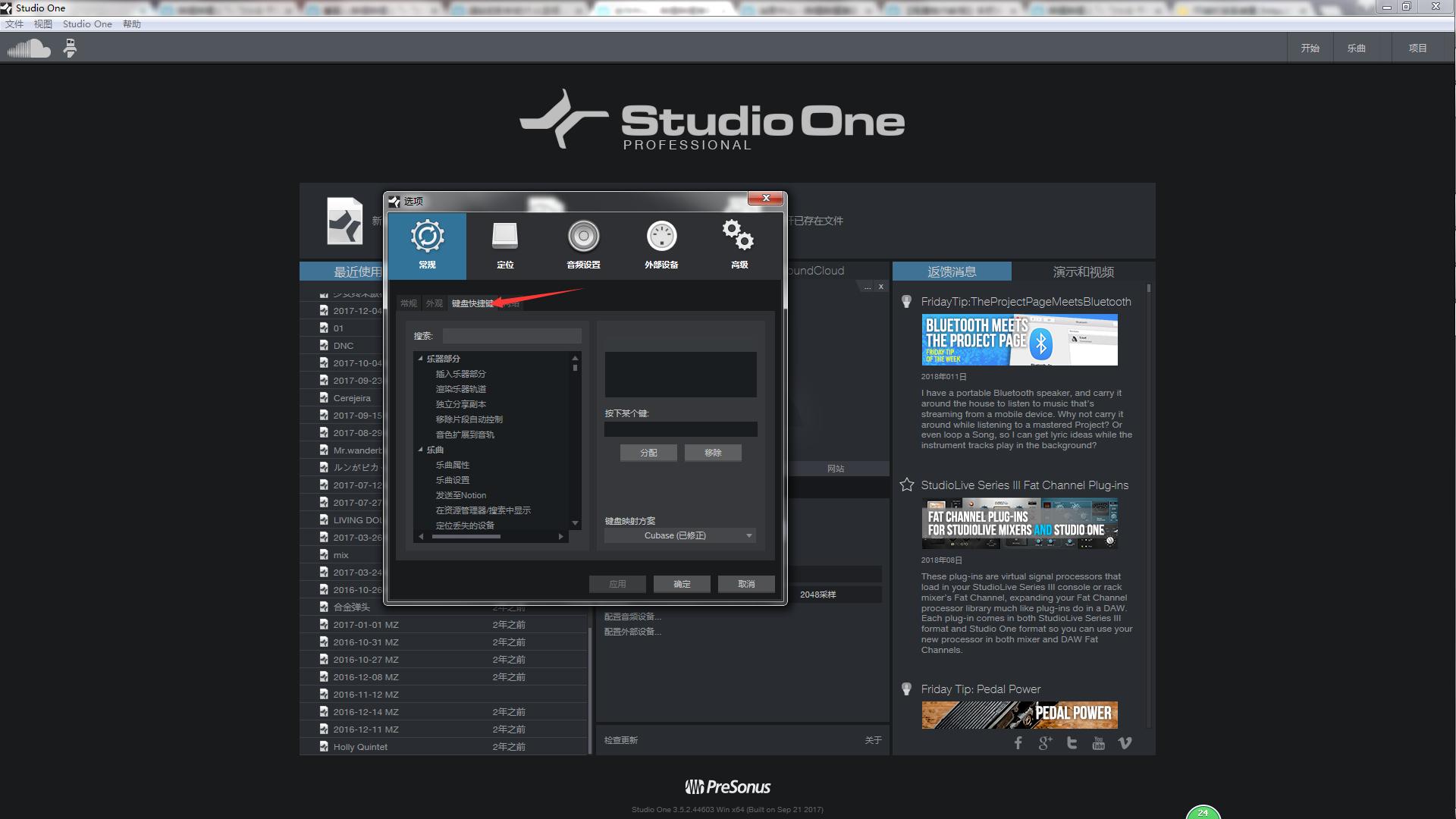The height and width of the screenshot is (819, 1456).
Task: Click the song file icon next to DNC
Action: click(324, 345)
